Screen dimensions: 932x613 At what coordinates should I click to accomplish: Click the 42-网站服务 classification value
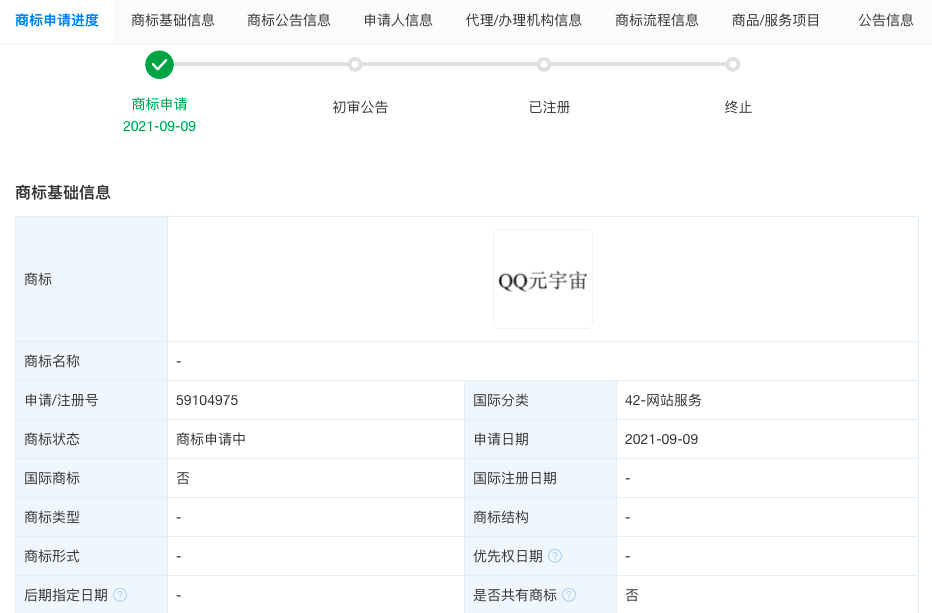663,400
